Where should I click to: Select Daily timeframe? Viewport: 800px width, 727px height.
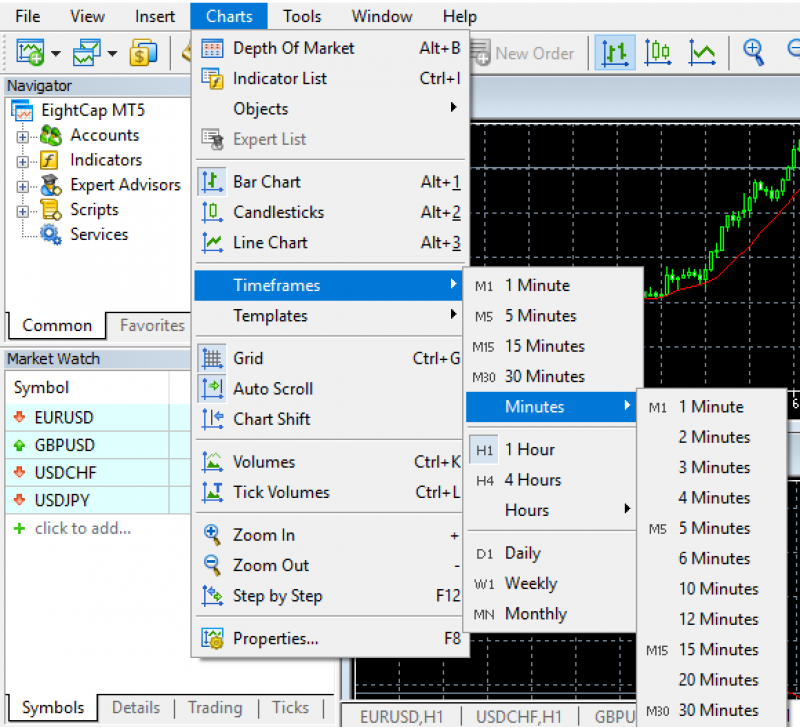pyautogui.click(x=551, y=553)
